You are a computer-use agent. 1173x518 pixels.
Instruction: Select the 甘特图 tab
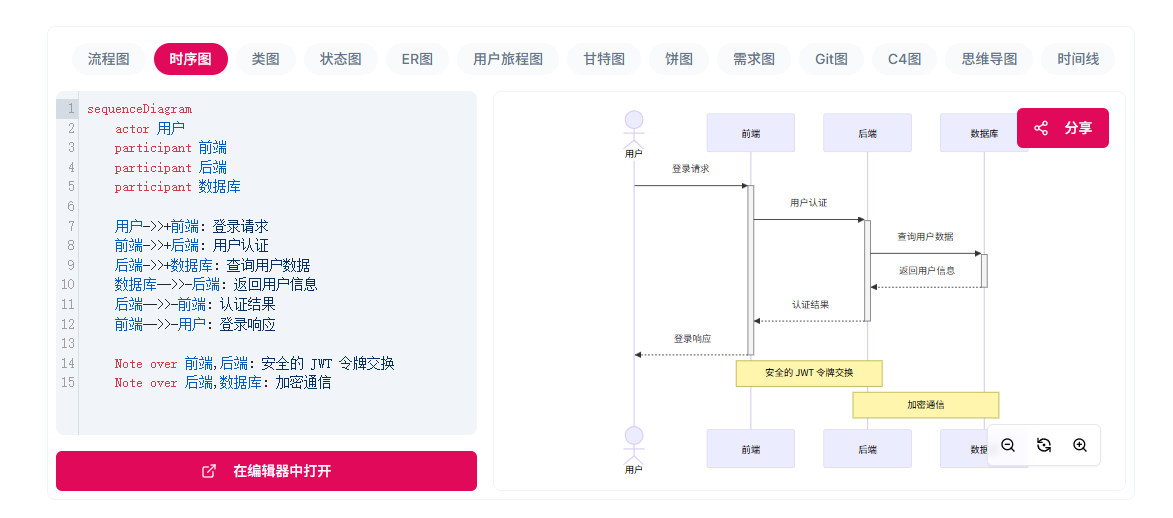[604, 59]
